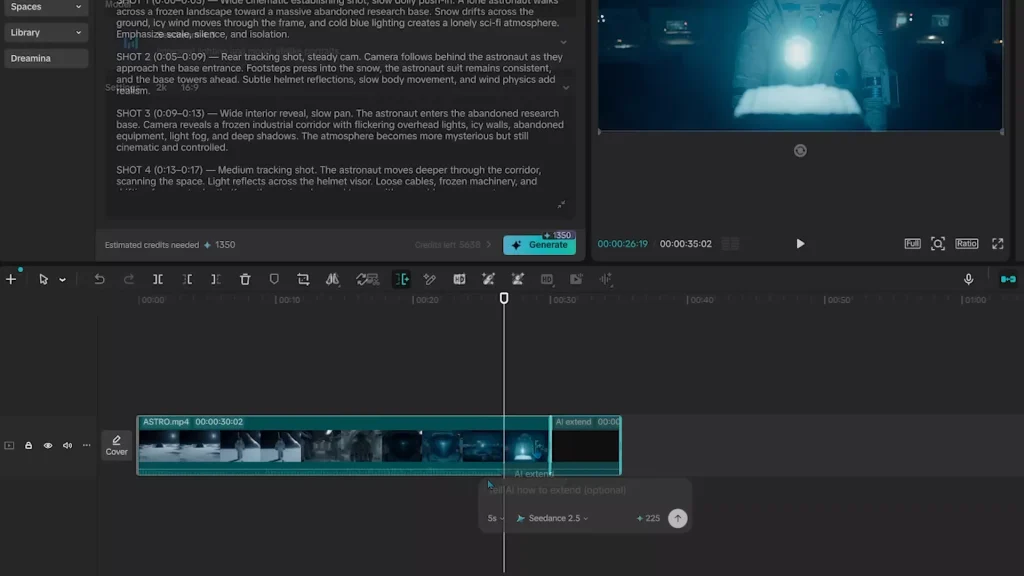Click the SHOT 3 prompt paragraph

340,131
